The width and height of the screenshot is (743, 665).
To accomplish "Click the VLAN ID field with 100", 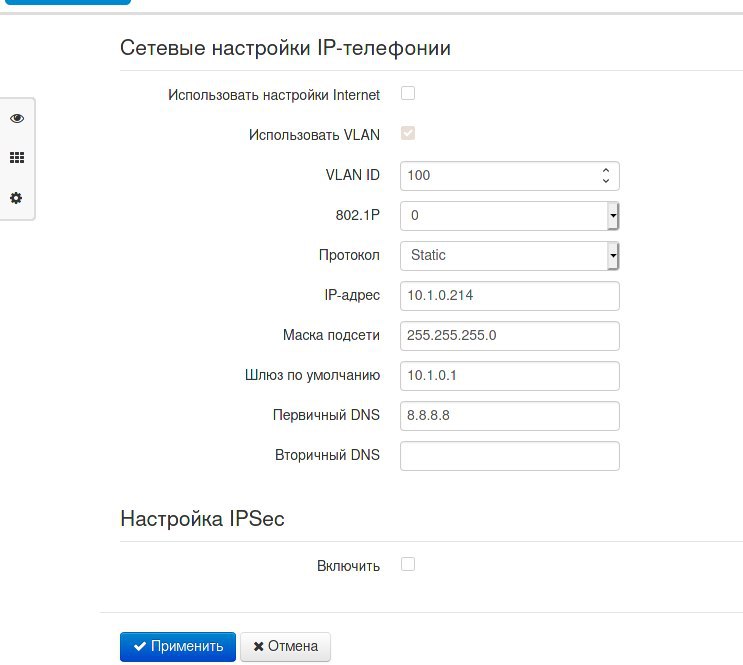I will point(509,176).
